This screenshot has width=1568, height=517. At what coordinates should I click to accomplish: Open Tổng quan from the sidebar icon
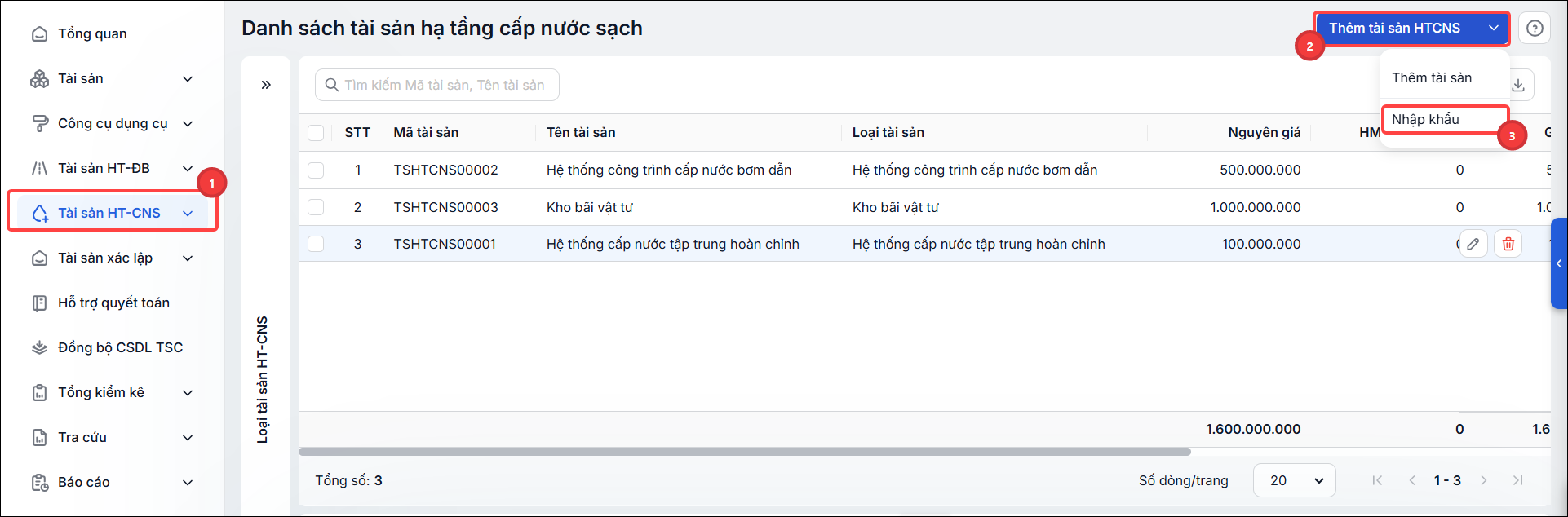click(39, 34)
